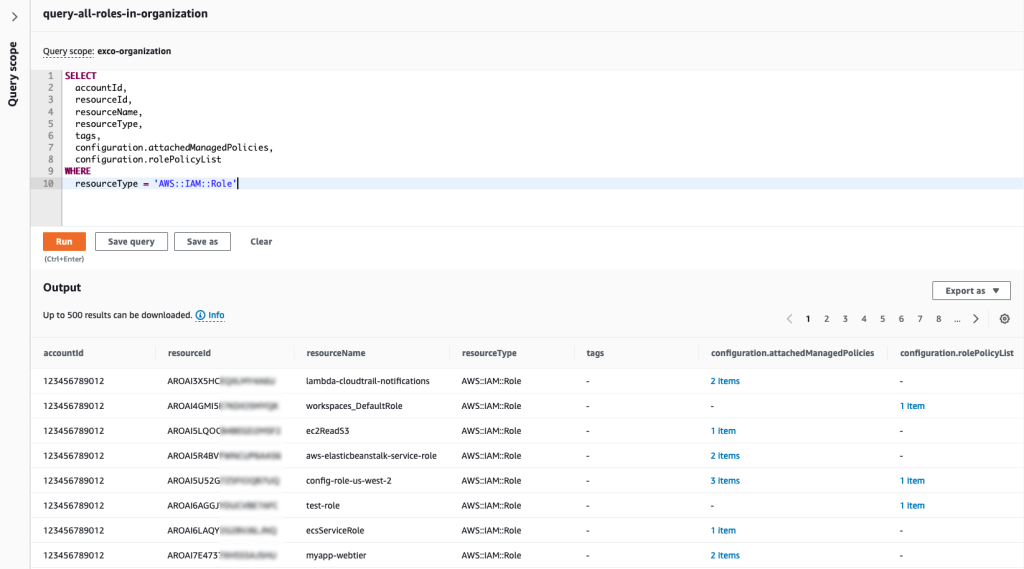Click the Save query button
This screenshot has height=569, width=1024.
pyautogui.click(x=131, y=242)
